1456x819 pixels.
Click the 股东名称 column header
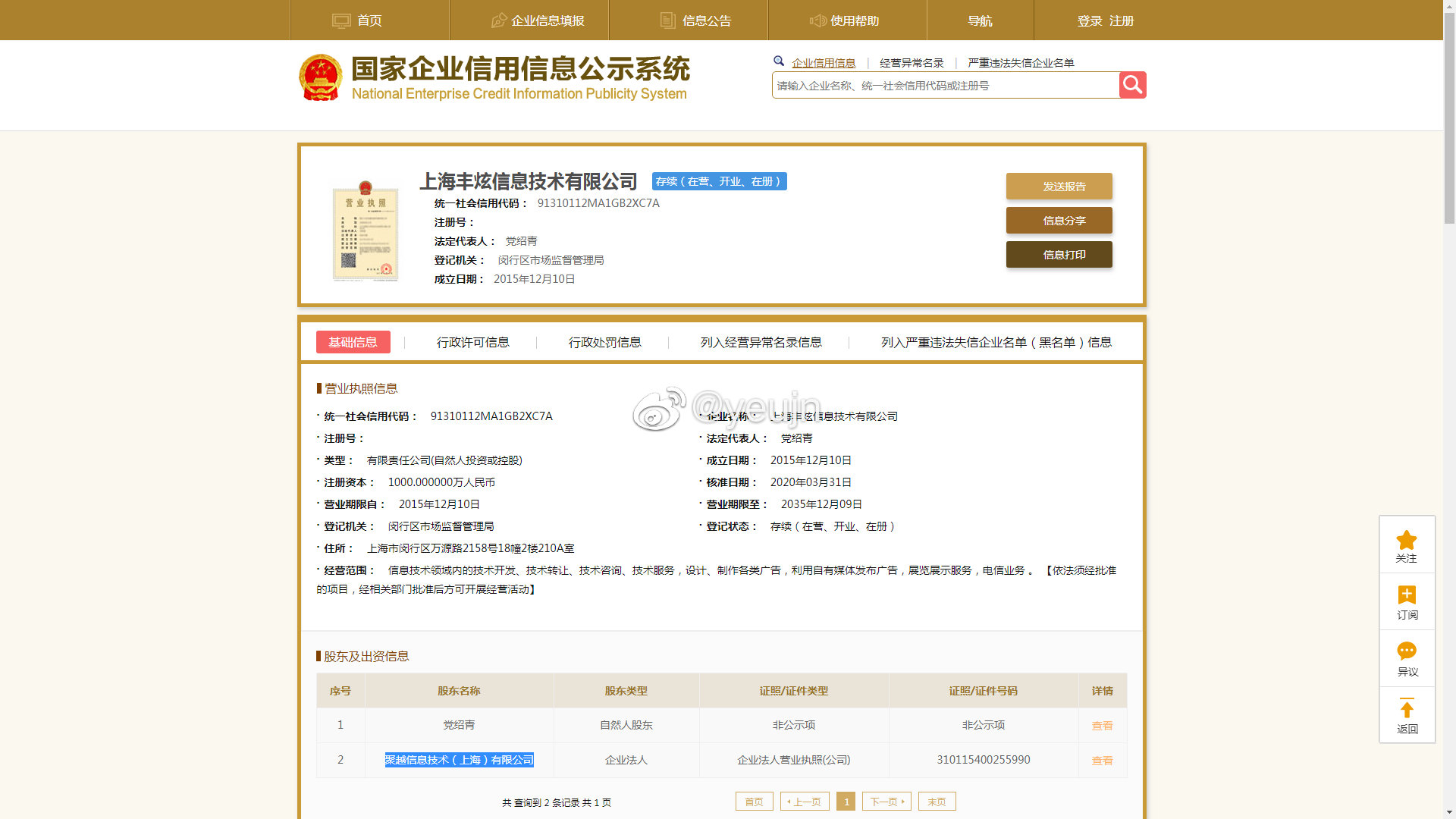459,691
